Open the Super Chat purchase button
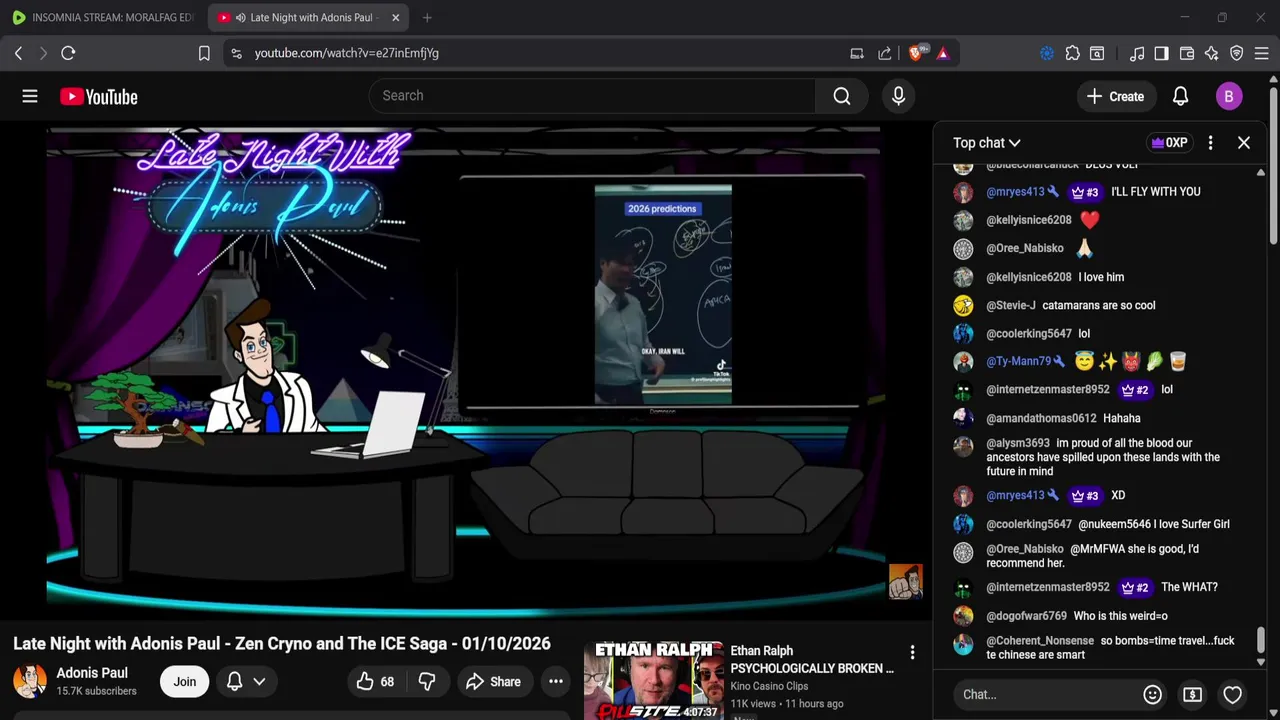The width and height of the screenshot is (1280, 720). click(1192, 694)
